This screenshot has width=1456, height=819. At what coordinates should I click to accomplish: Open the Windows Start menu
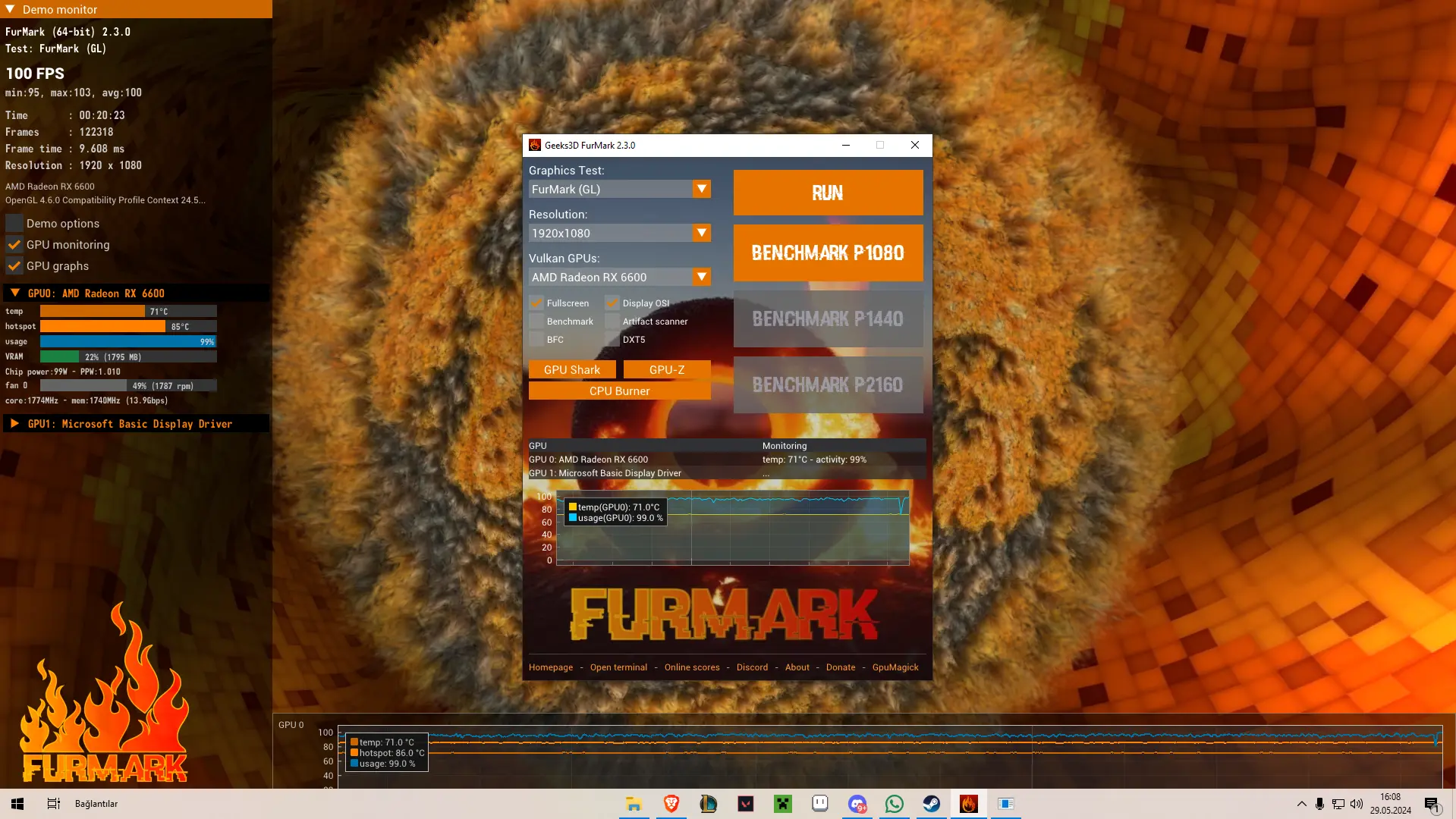[17, 804]
